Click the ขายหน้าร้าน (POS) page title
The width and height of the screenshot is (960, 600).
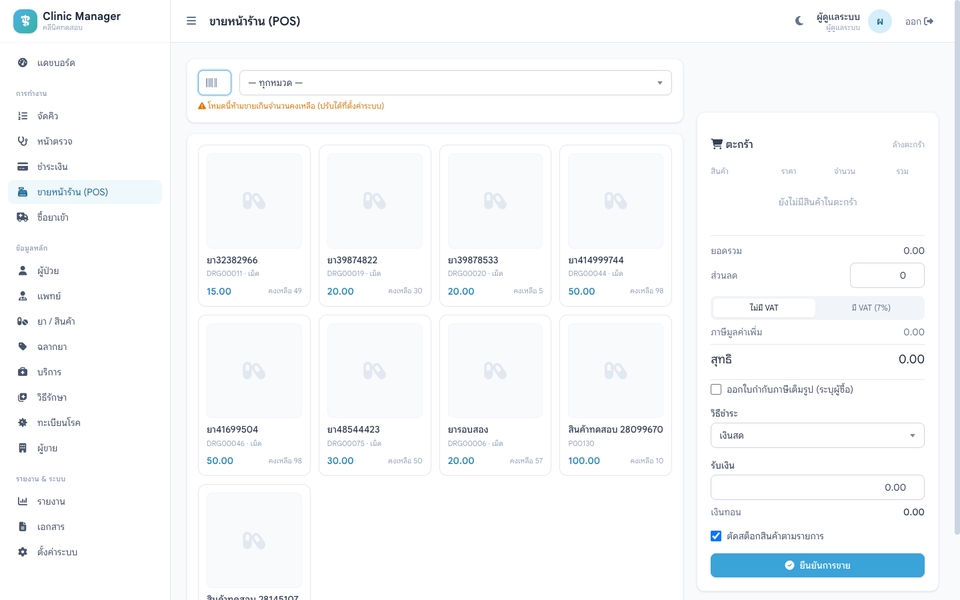click(x=255, y=21)
